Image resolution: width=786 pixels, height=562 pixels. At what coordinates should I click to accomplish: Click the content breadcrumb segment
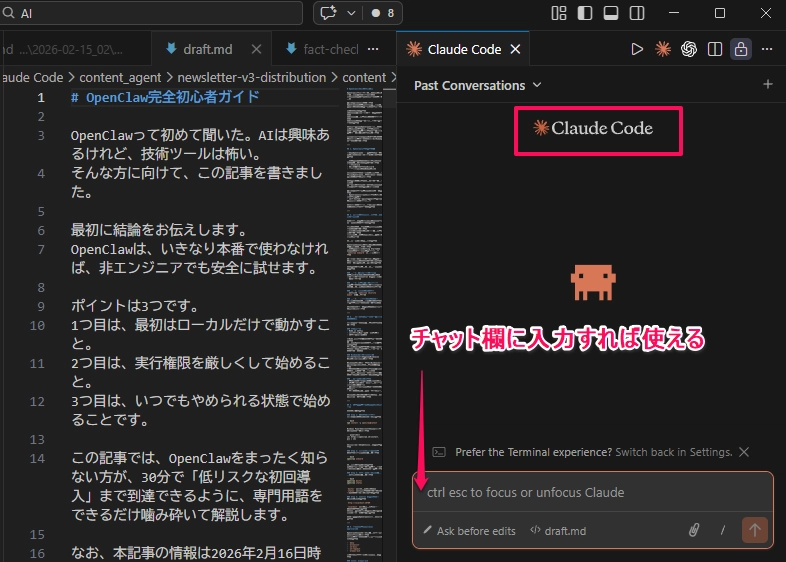click(364, 78)
